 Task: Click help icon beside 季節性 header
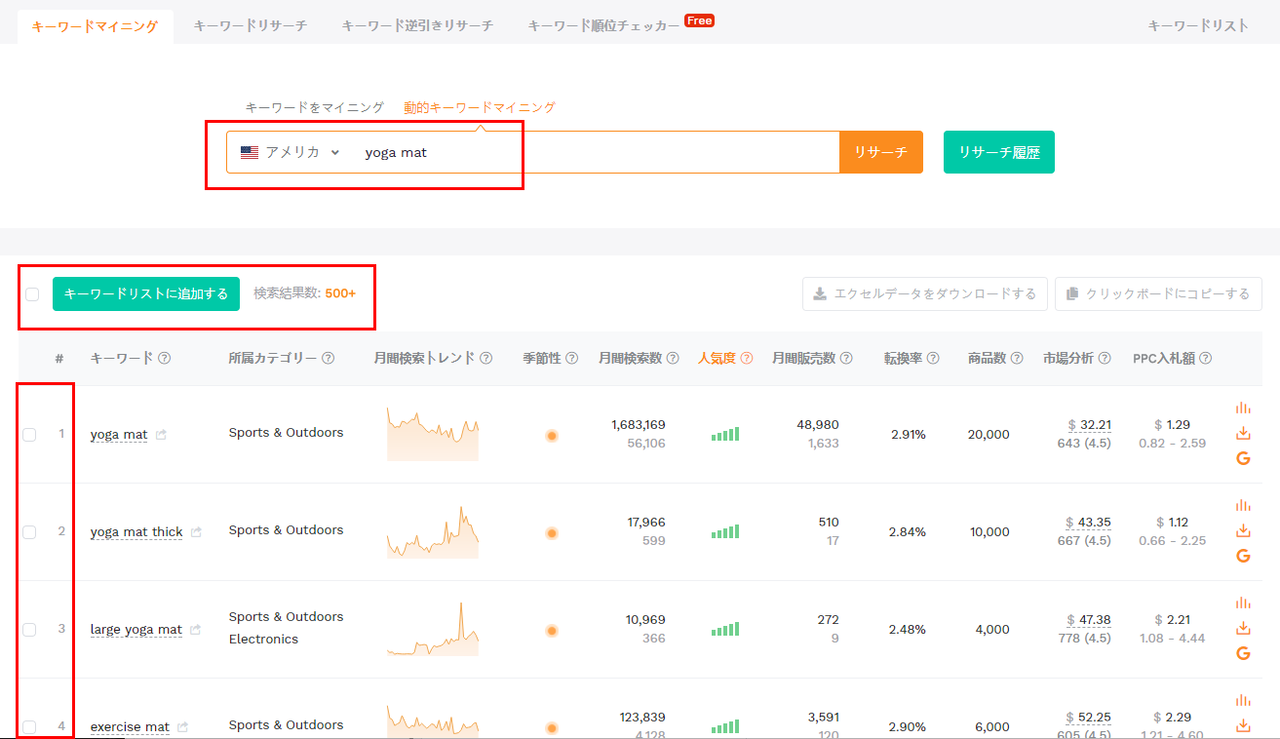click(x=572, y=358)
